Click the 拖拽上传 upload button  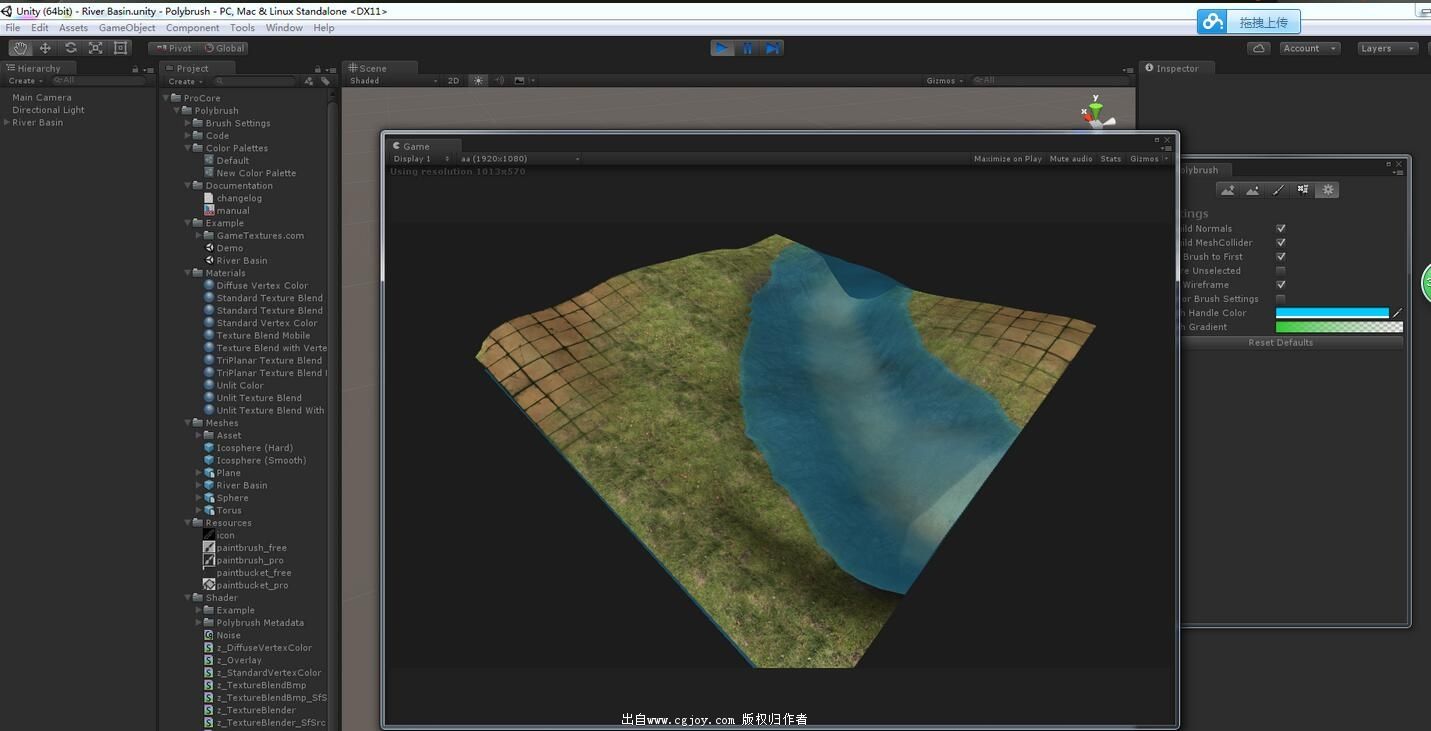pyautogui.click(x=1263, y=22)
